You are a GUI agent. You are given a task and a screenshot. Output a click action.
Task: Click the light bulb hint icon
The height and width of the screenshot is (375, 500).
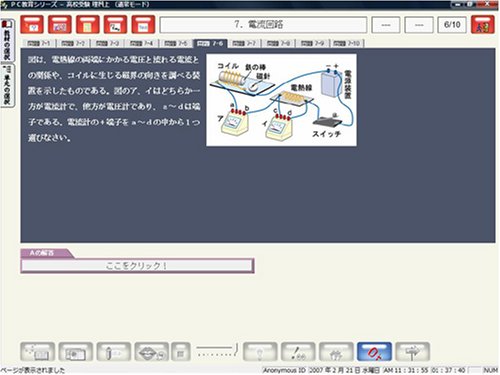point(260,352)
